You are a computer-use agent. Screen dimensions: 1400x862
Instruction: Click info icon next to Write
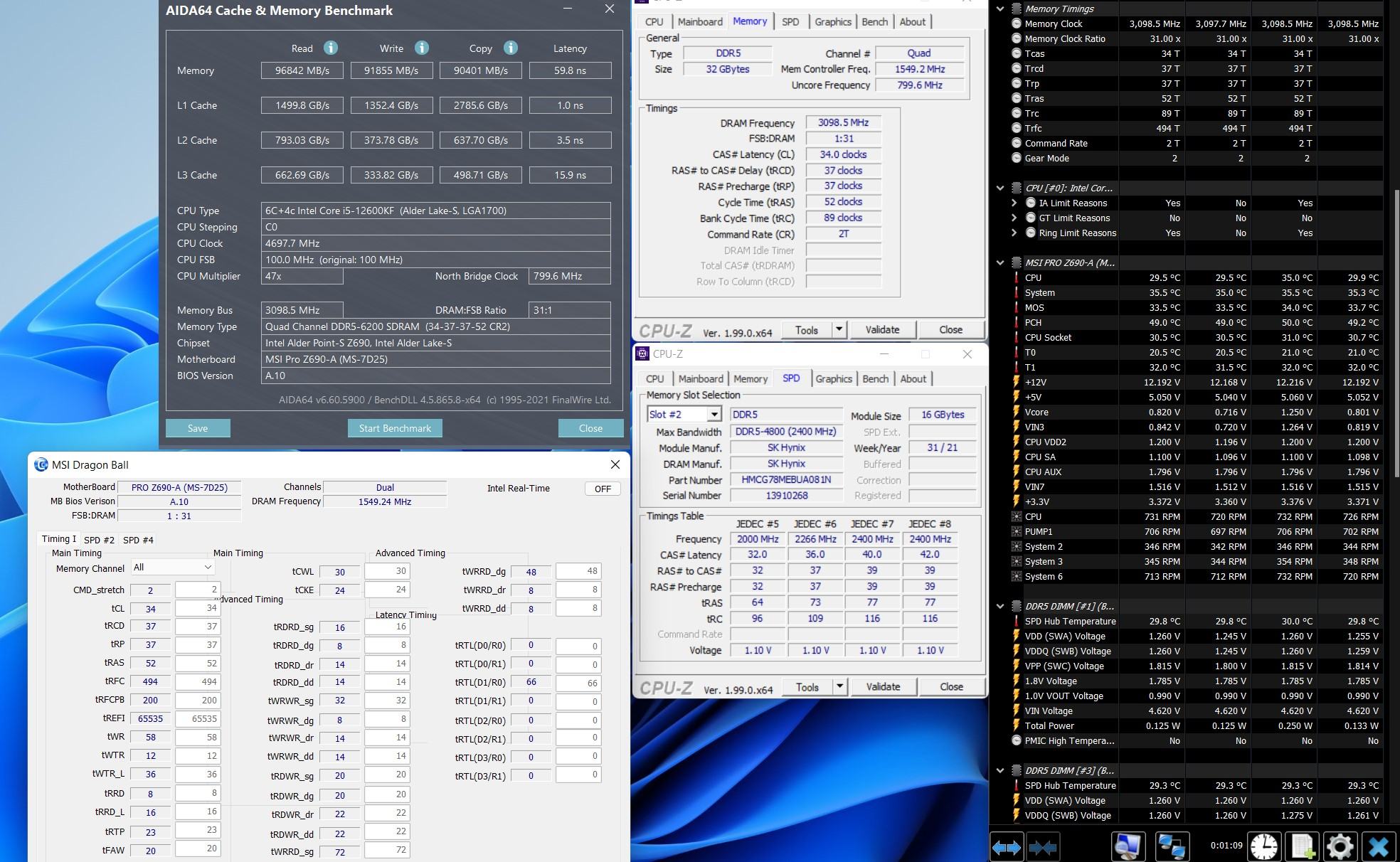pyautogui.click(x=421, y=48)
